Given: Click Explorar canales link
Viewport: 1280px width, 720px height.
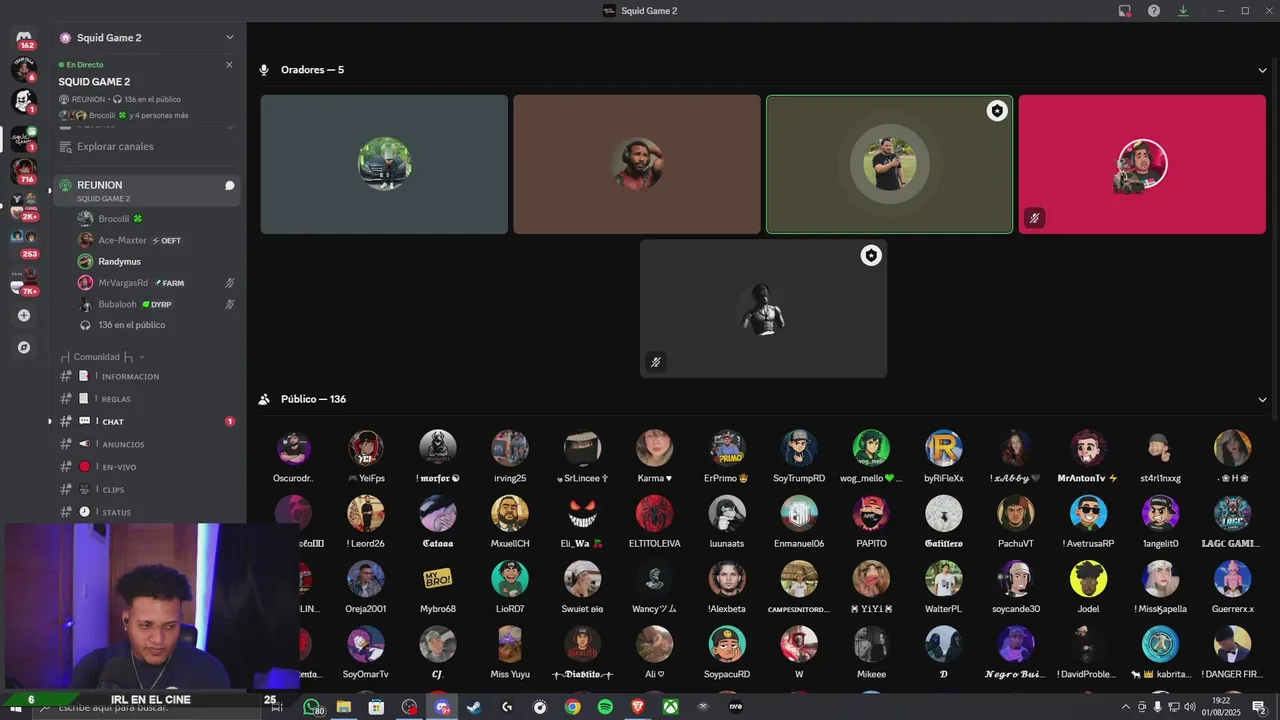Looking at the screenshot, I should point(115,147).
